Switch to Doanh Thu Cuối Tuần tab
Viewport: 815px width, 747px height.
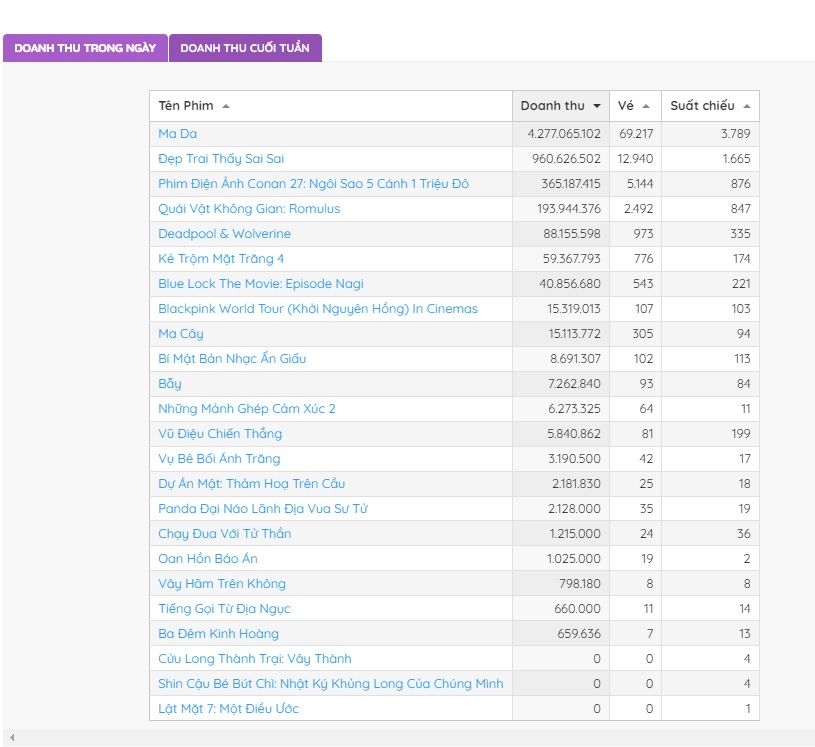pyautogui.click(x=245, y=48)
